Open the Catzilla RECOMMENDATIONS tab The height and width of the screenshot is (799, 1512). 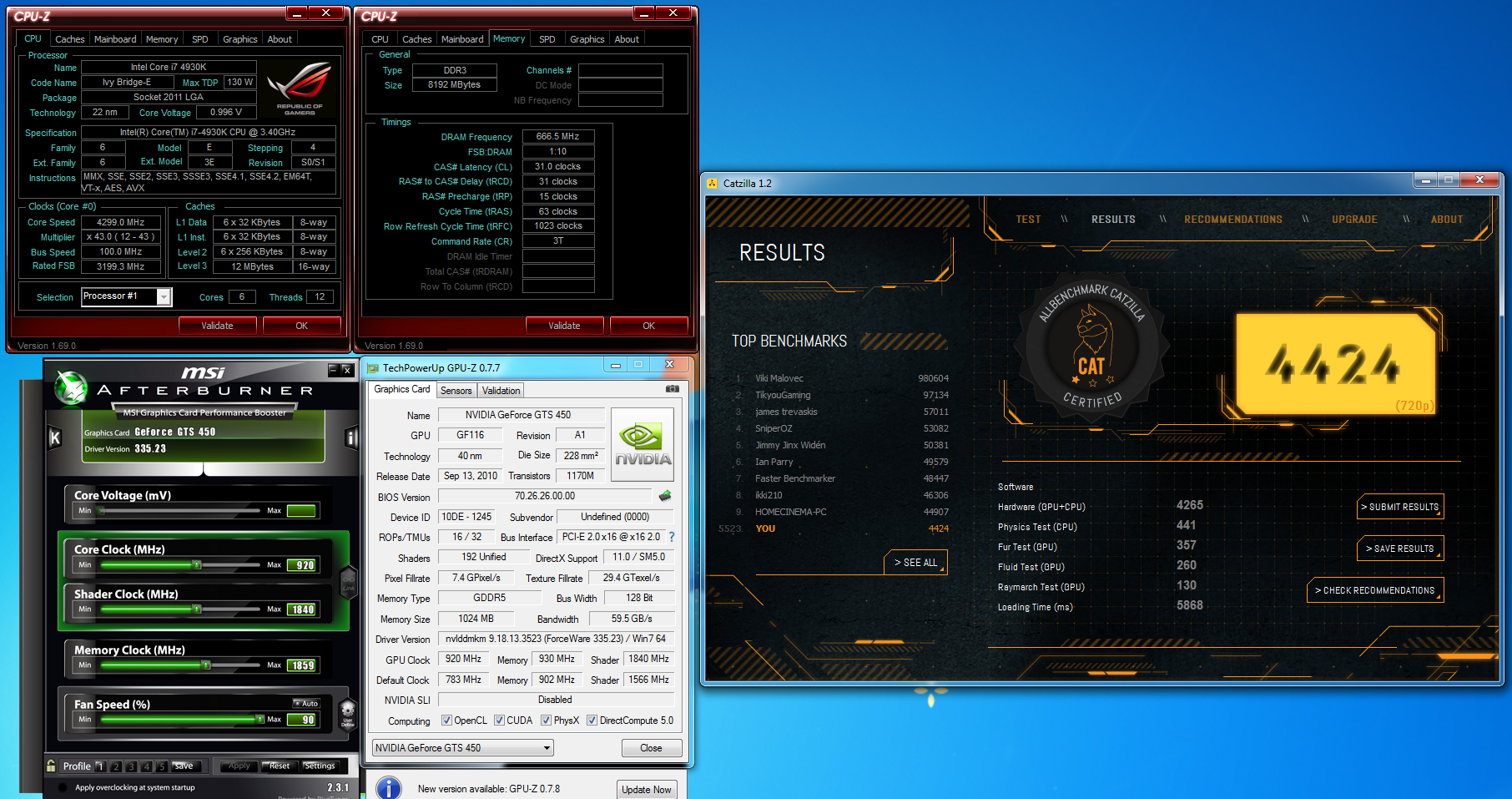[1232, 220]
